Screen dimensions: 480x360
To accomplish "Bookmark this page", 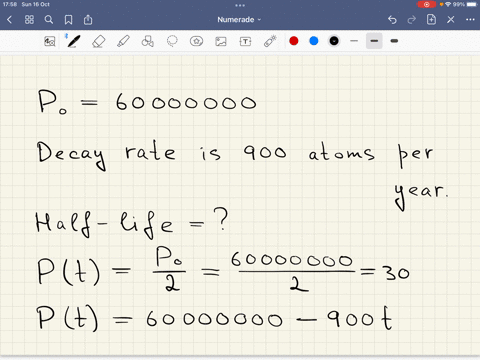I will [68, 20].
